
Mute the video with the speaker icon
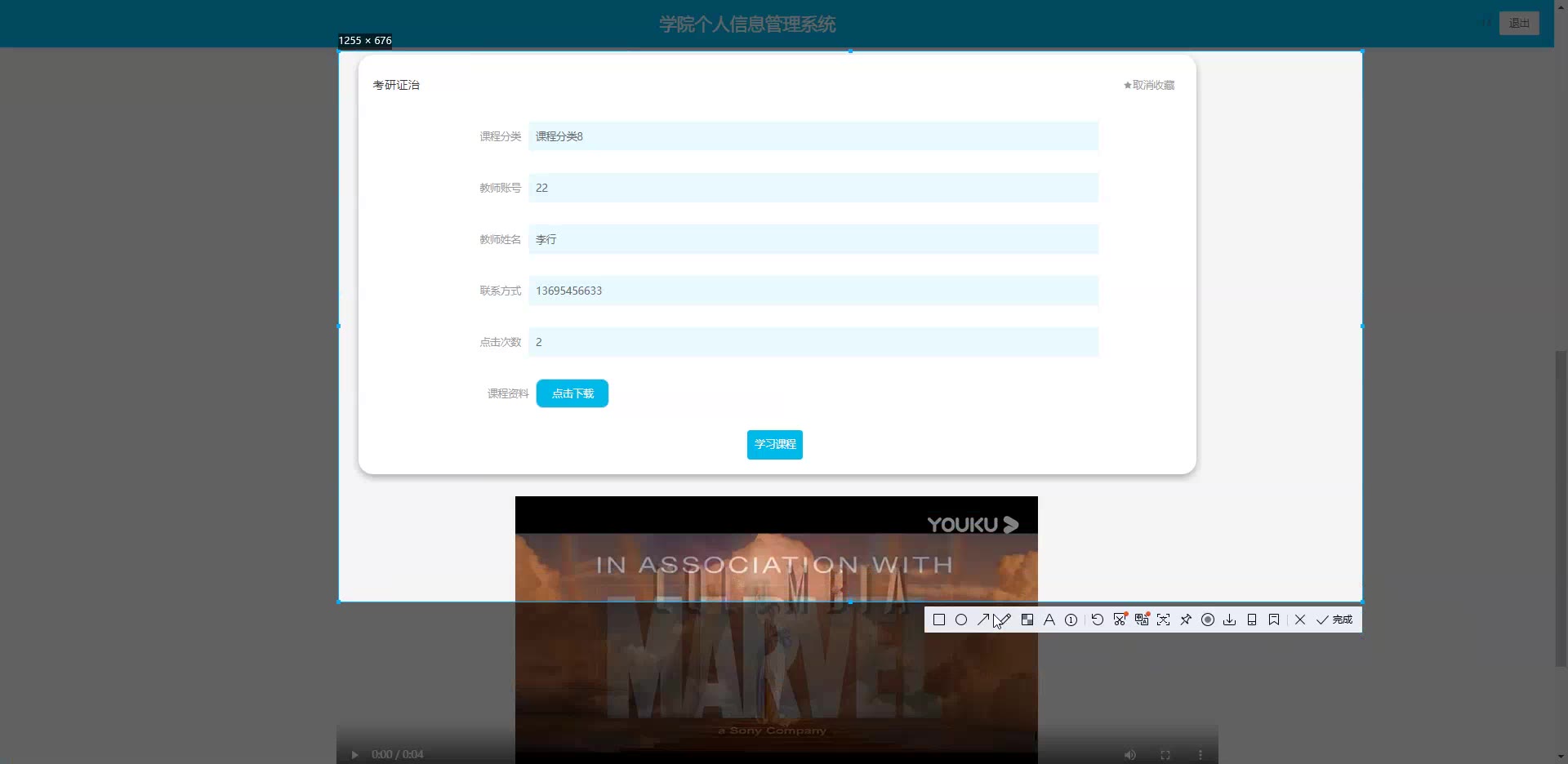[x=1130, y=754]
